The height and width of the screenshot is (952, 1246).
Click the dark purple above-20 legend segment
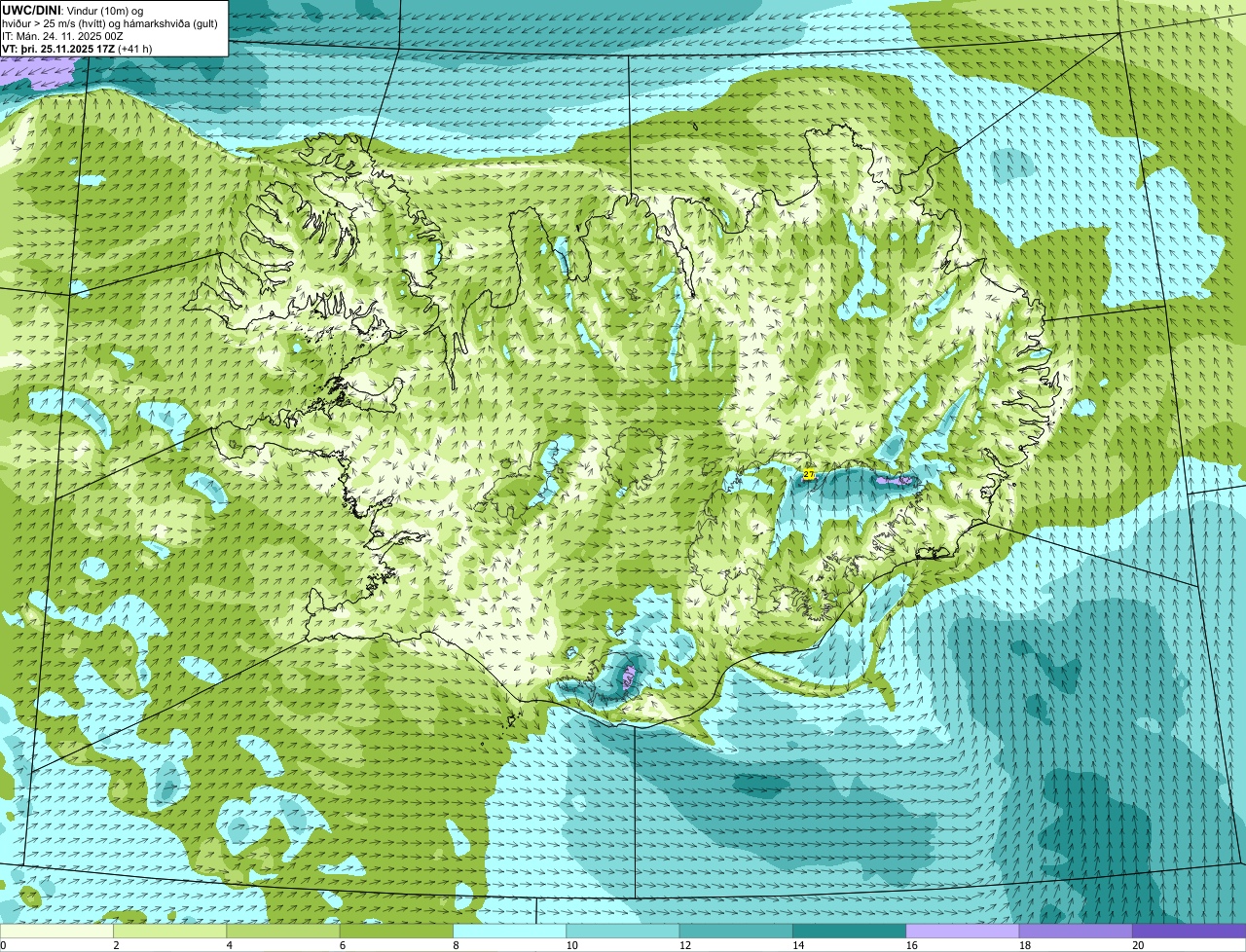click(x=1190, y=932)
